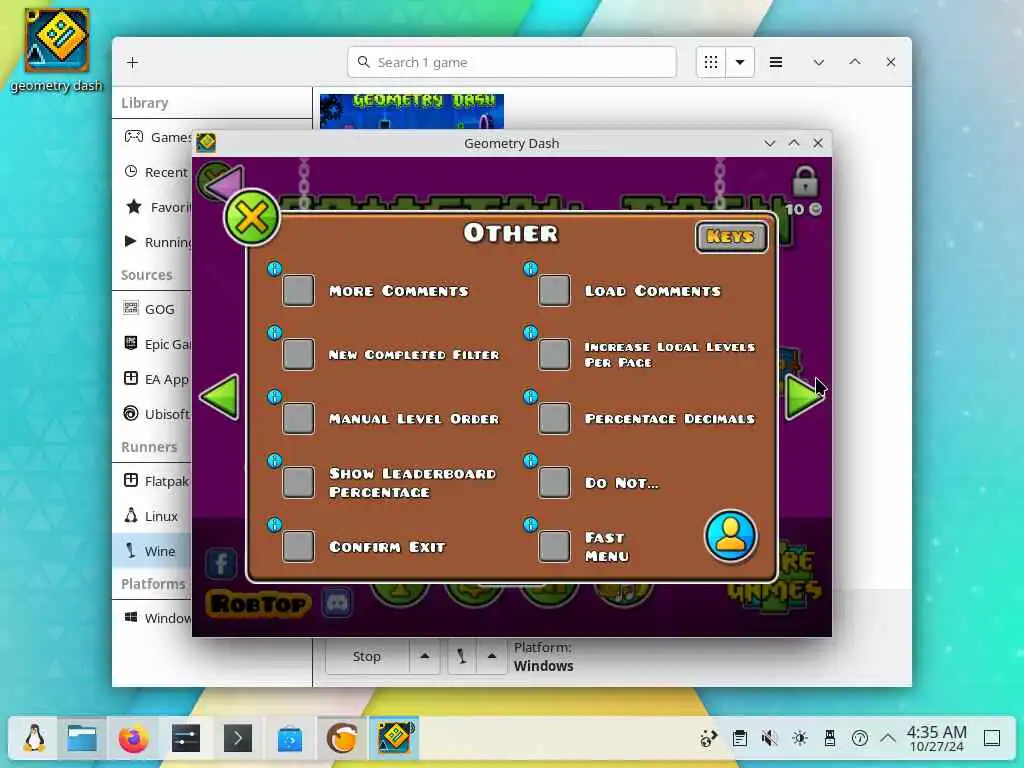Open the Discord link icon in game
The width and height of the screenshot is (1024, 768).
click(x=337, y=602)
